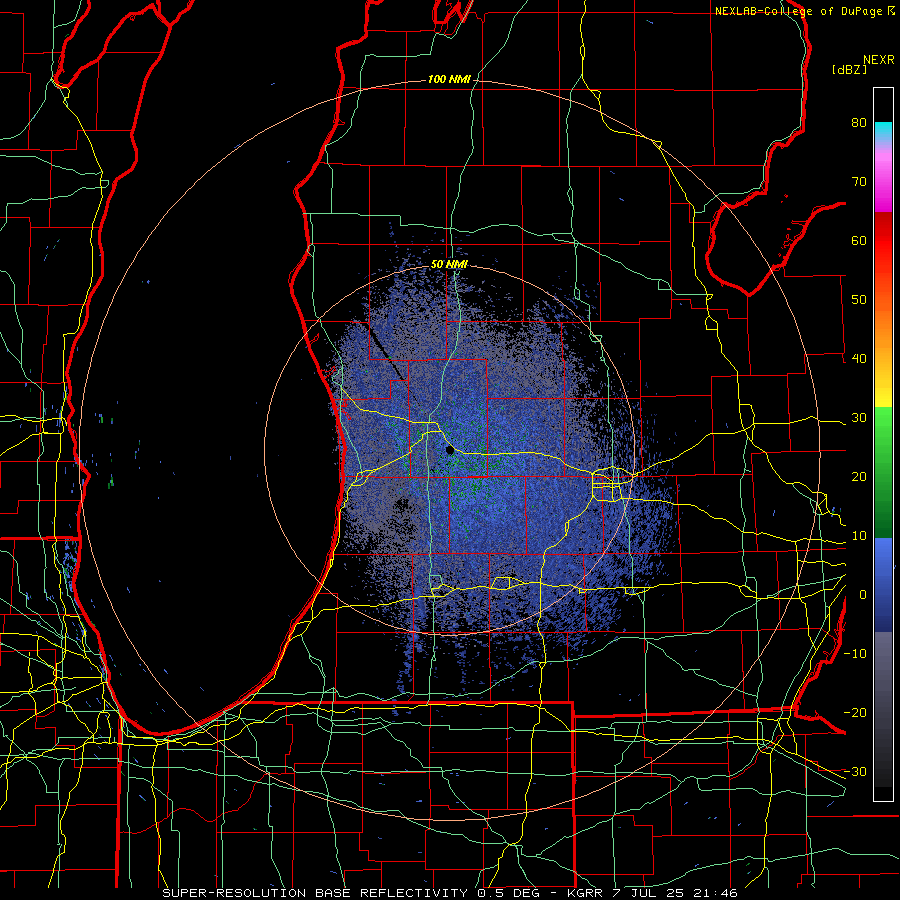Click the green section of the color bar

point(883,472)
